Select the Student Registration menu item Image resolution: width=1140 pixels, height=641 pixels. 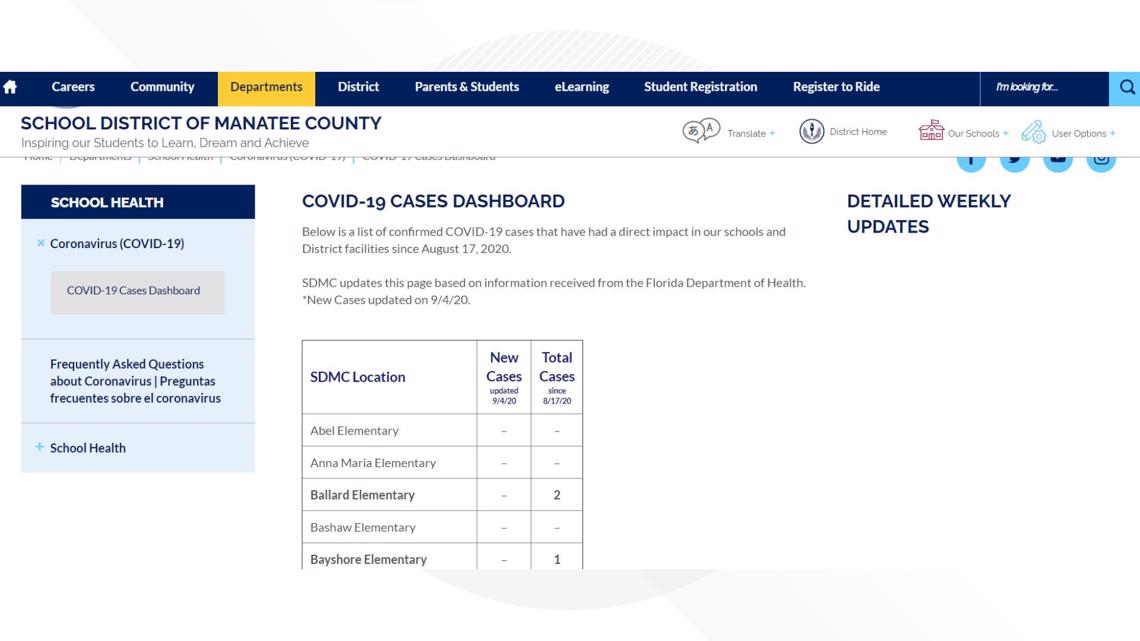700,87
